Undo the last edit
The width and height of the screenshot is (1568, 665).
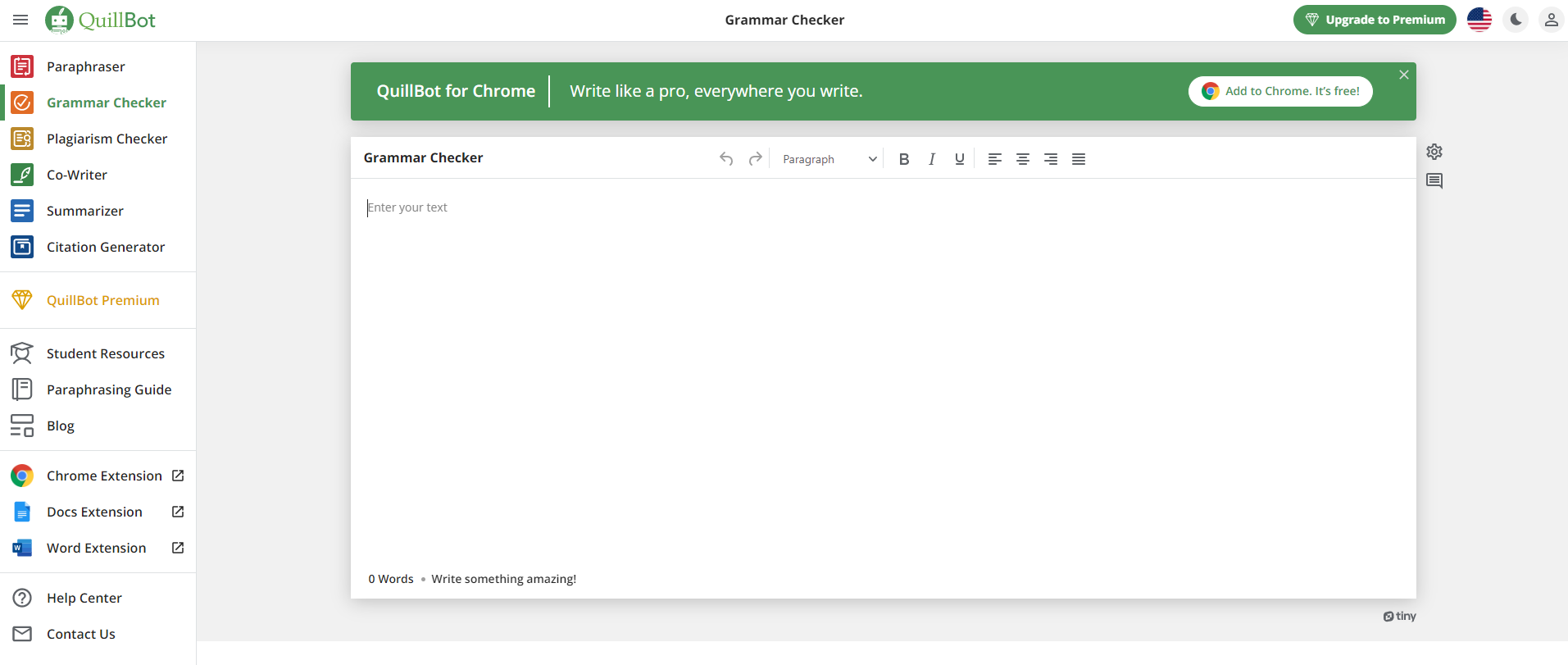[726, 158]
